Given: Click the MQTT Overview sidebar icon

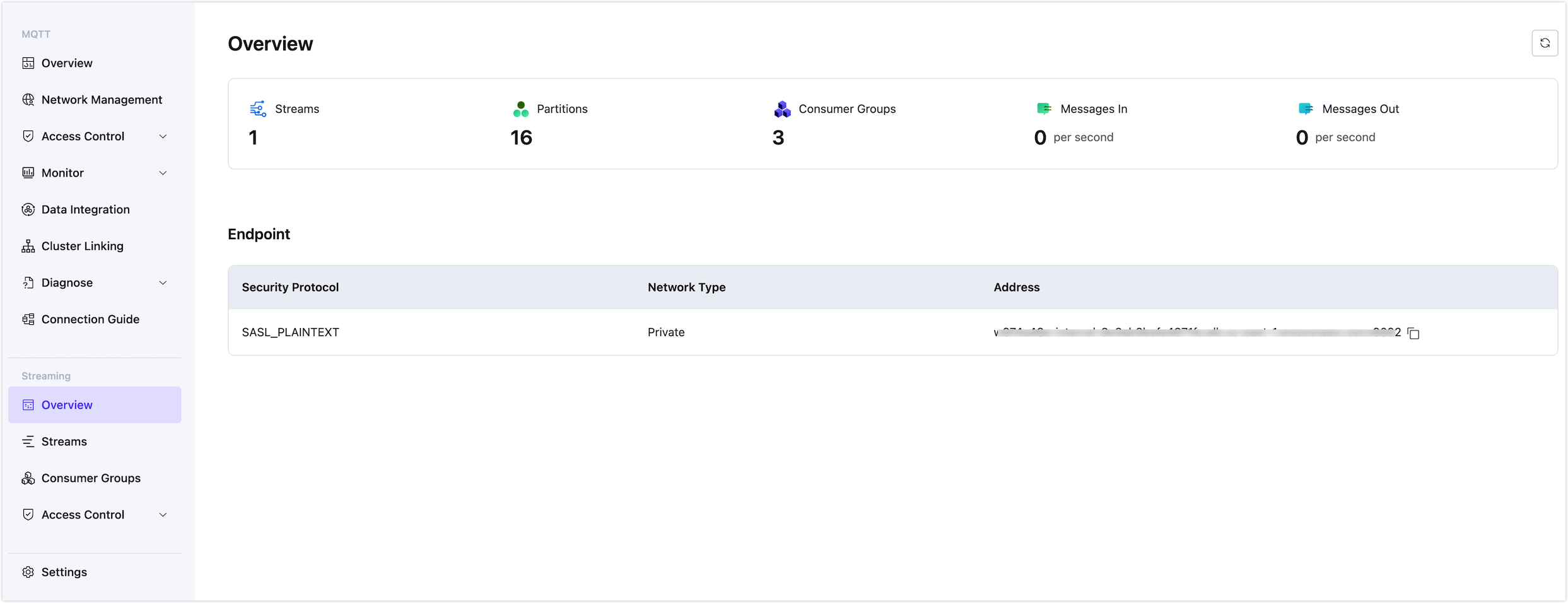Looking at the screenshot, I should click(28, 63).
